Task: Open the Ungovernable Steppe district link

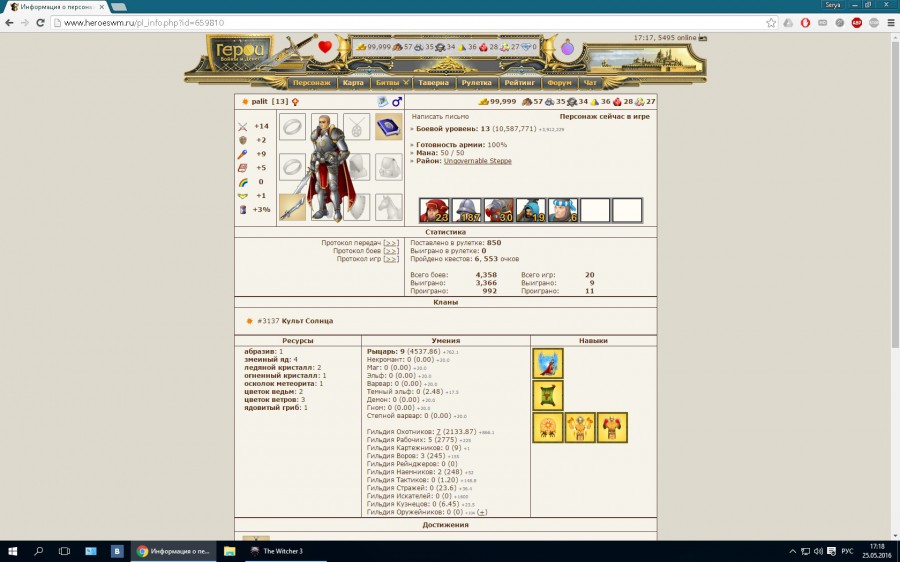Action: tap(478, 161)
